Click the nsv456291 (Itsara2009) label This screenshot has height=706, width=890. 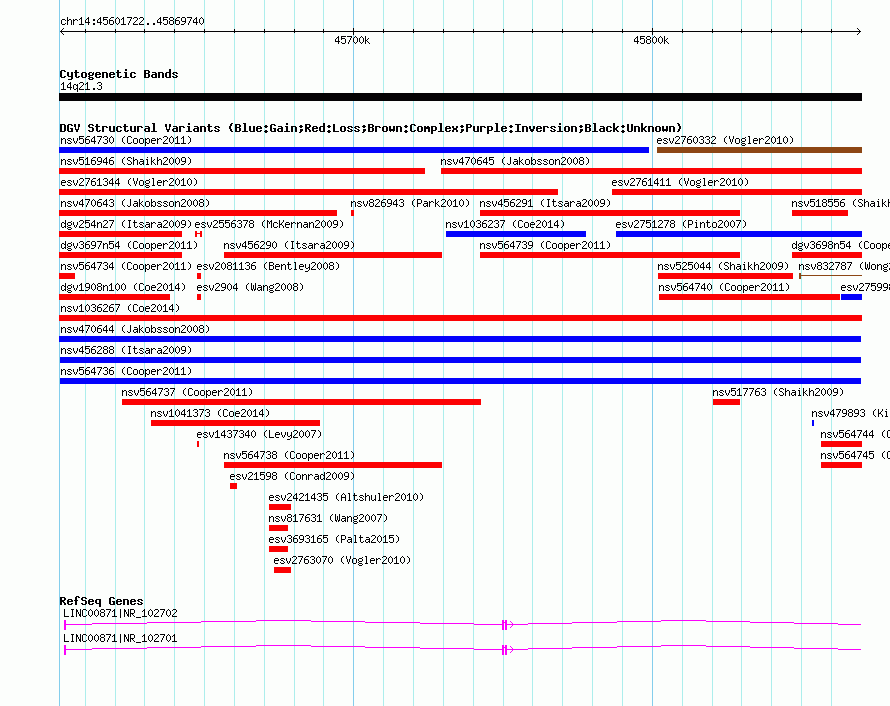[x=545, y=203]
